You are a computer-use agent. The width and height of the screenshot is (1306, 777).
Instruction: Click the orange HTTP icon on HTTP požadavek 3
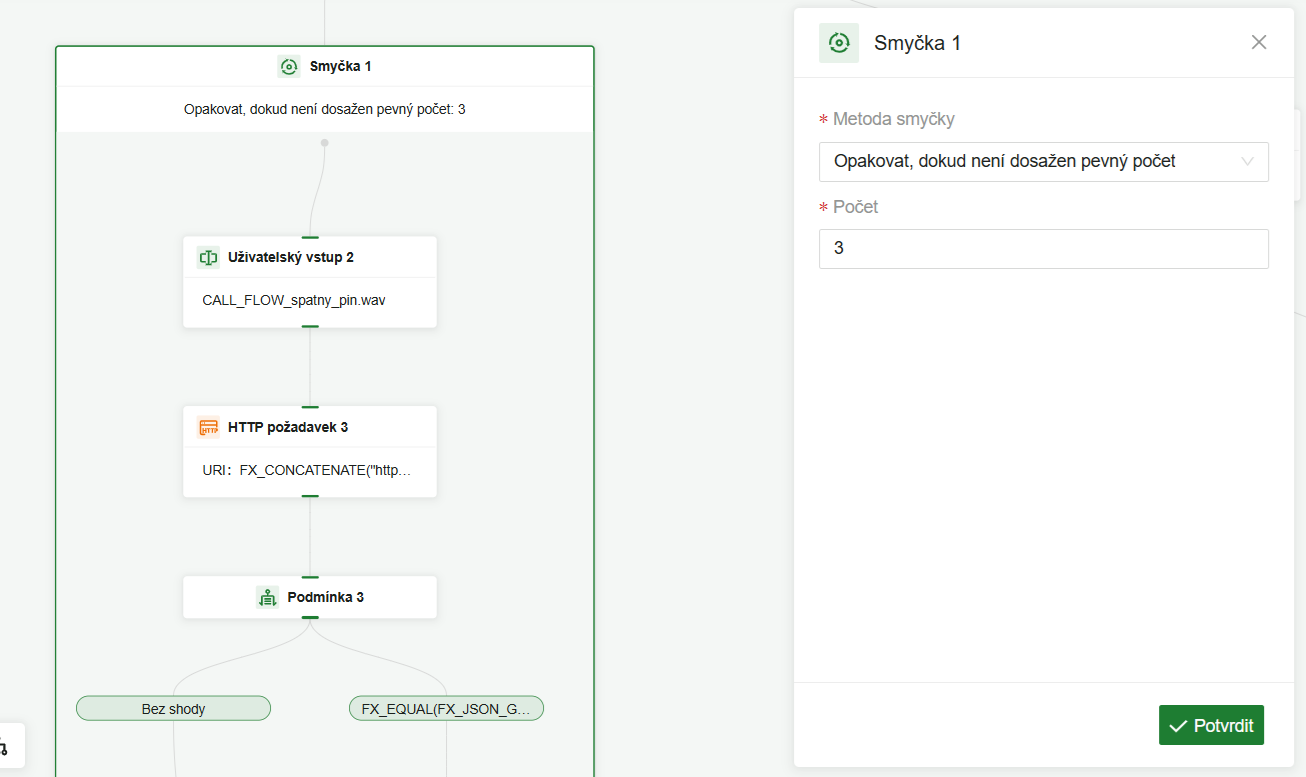coord(208,427)
